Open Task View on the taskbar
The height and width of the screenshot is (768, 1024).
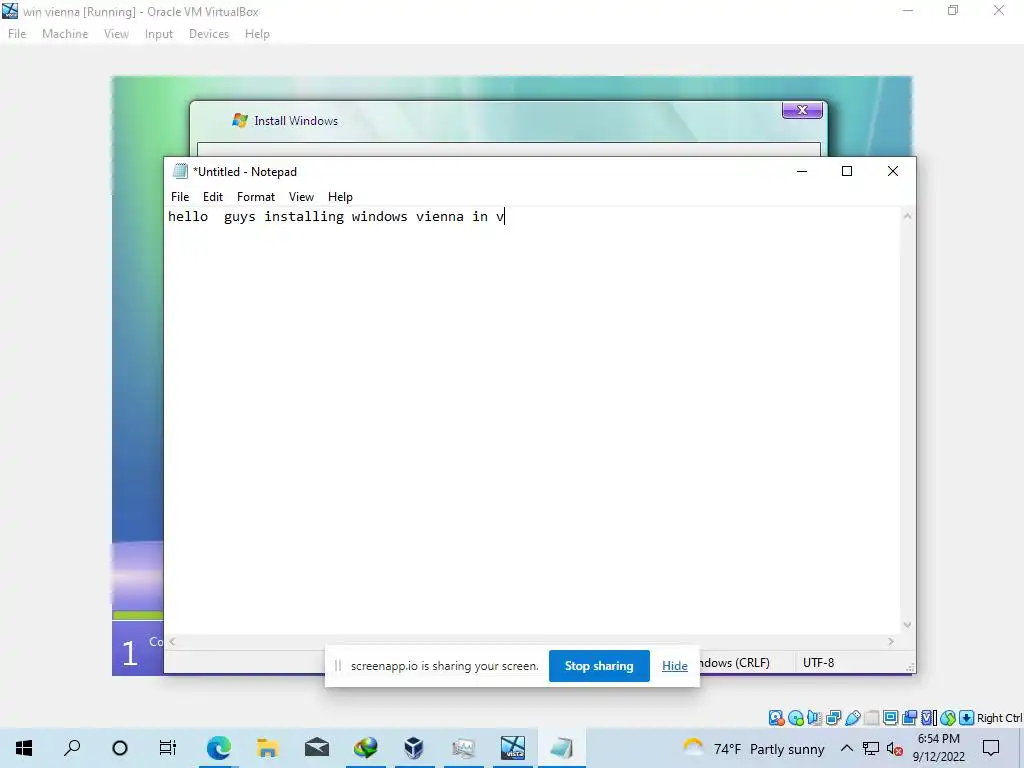[x=168, y=748]
